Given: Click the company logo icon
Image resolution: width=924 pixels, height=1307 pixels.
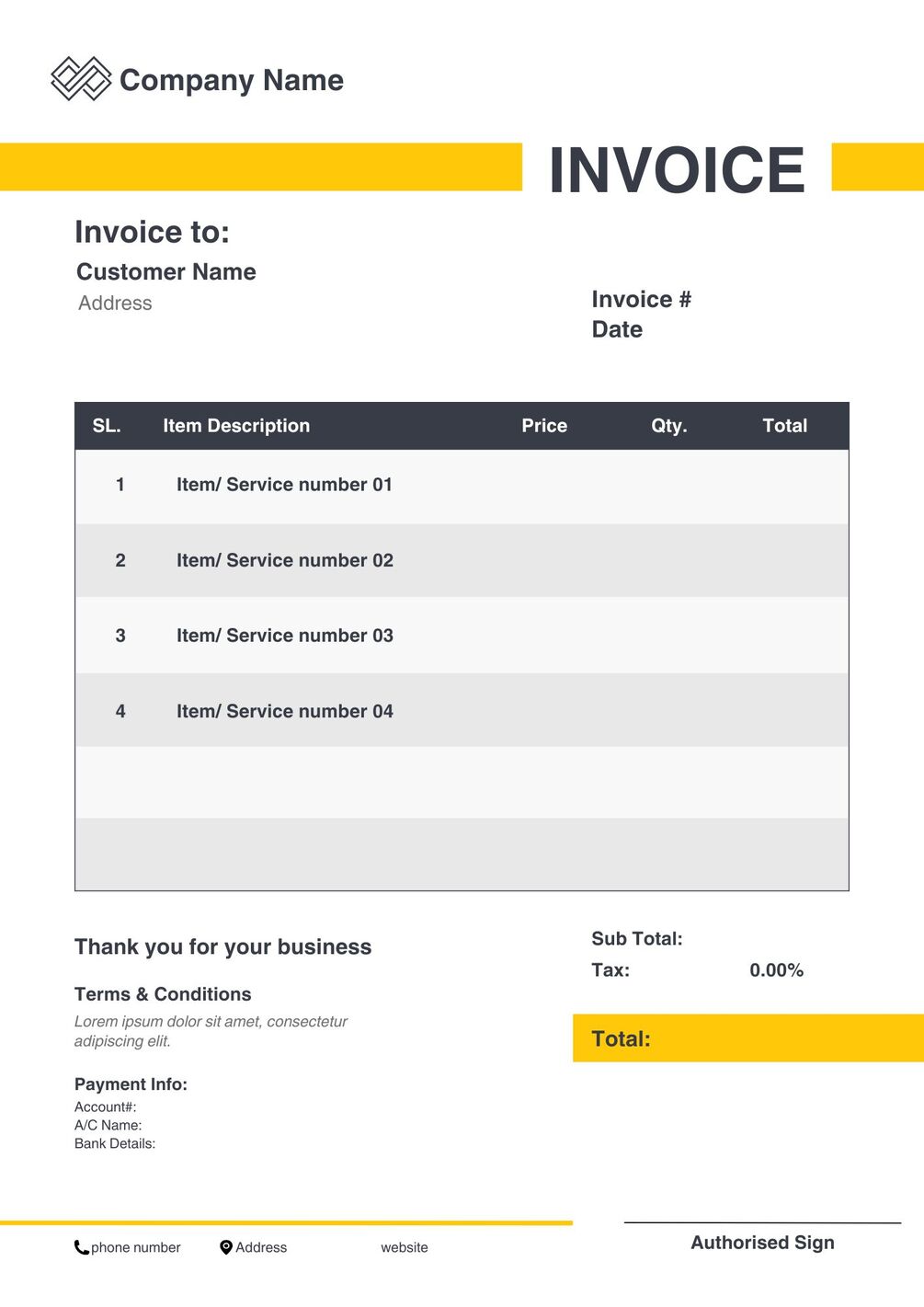Looking at the screenshot, I should [x=81, y=79].
